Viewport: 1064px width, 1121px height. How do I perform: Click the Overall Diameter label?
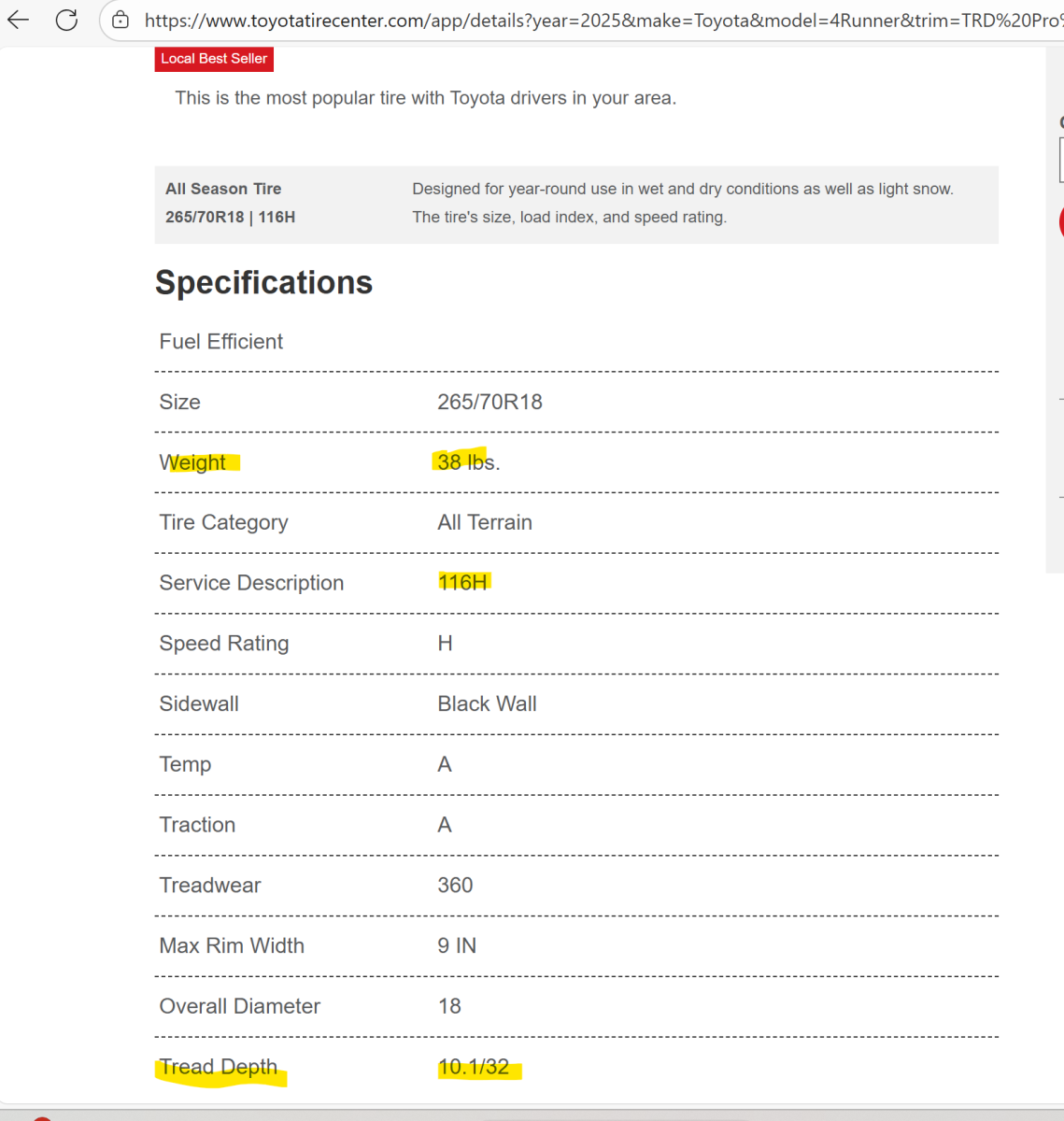tap(239, 1006)
